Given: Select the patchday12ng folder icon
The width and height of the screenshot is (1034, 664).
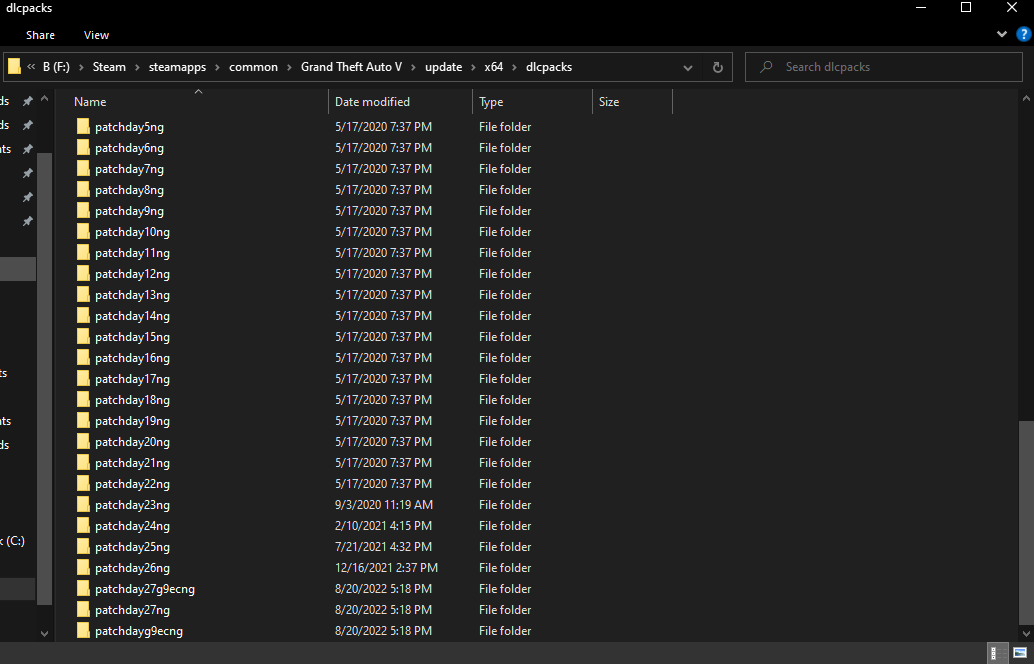Looking at the screenshot, I should pyautogui.click(x=83, y=274).
